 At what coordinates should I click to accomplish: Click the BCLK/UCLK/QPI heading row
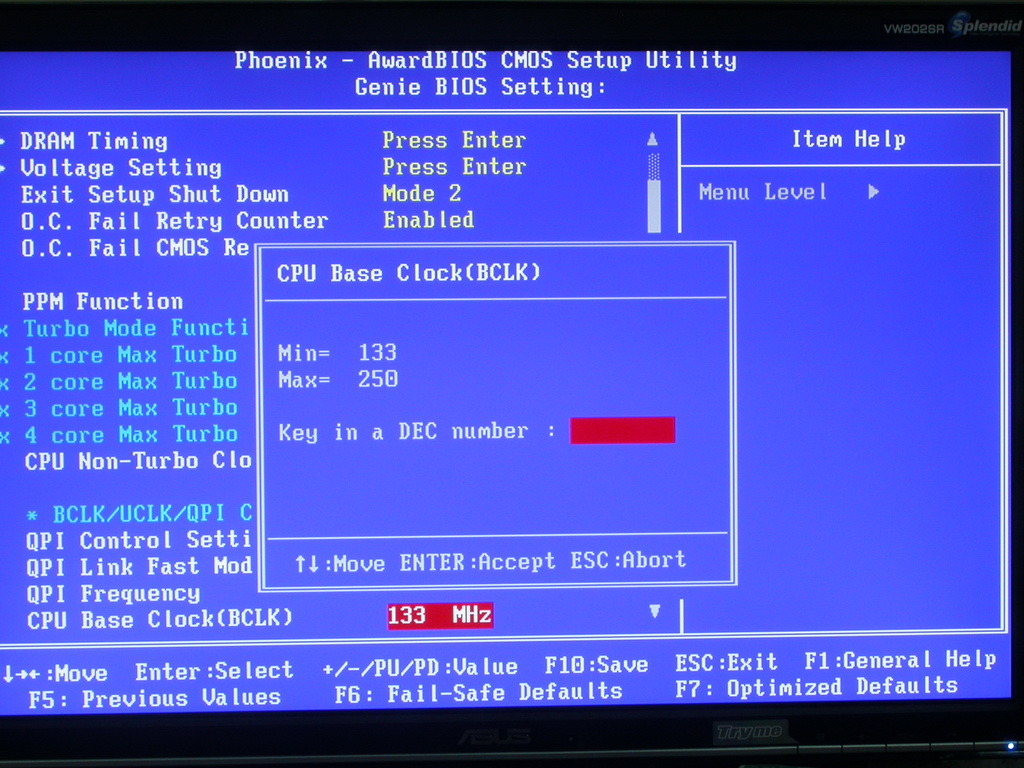point(139,514)
